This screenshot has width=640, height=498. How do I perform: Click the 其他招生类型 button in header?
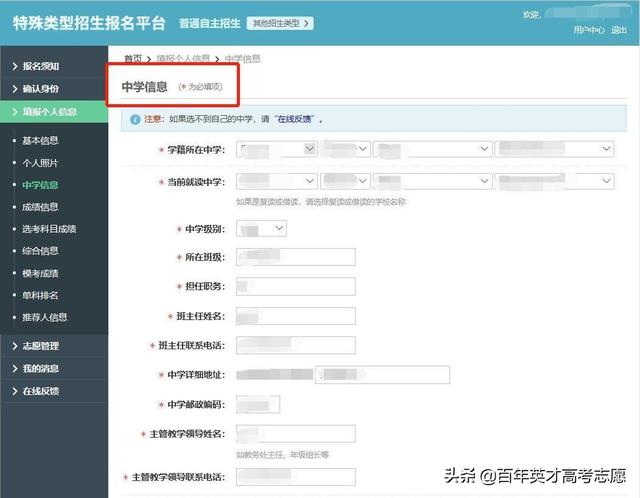point(280,23)
